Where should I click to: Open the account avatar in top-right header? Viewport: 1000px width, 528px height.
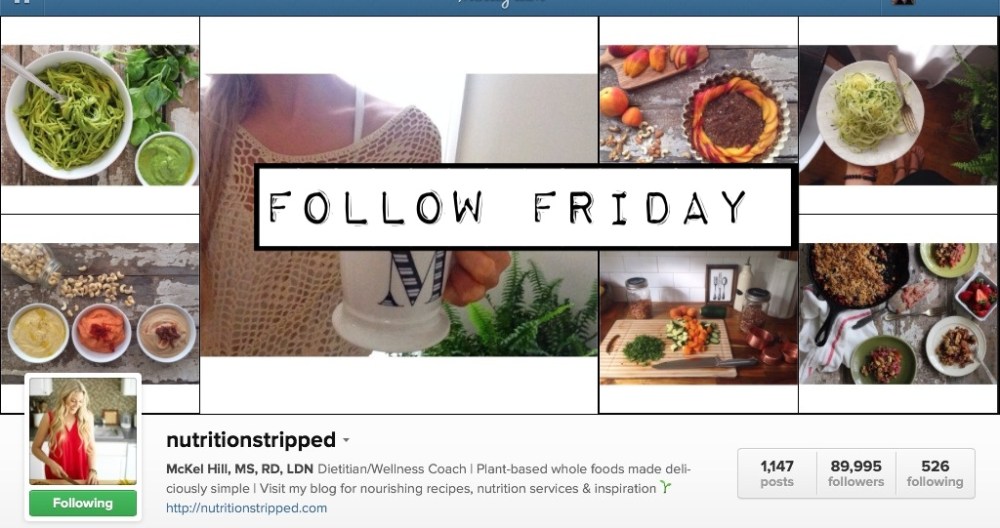902,3
